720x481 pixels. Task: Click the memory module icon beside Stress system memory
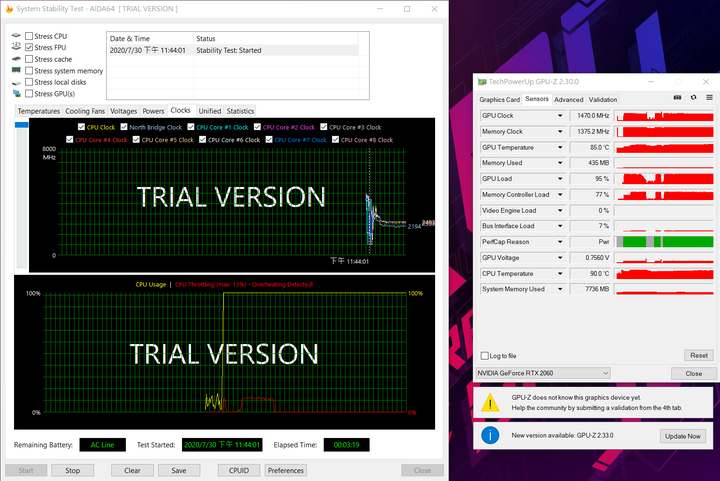point(17,70)
